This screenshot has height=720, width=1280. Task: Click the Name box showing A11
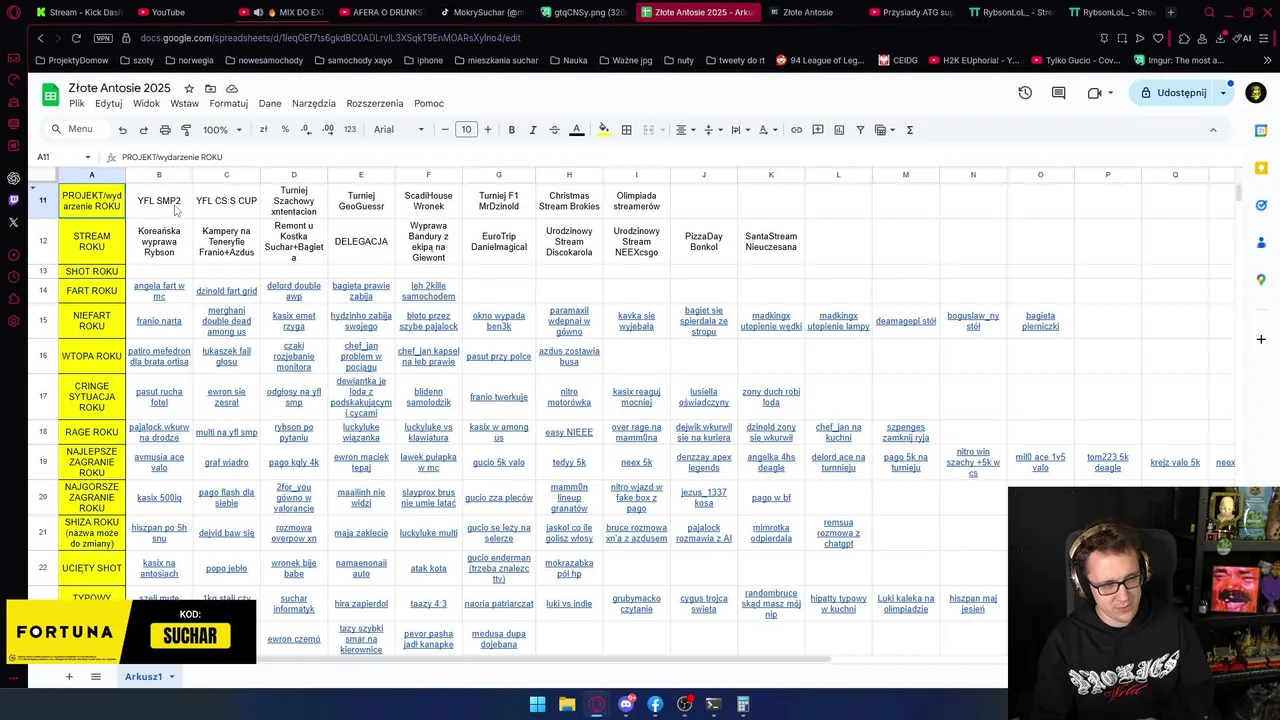65,157
